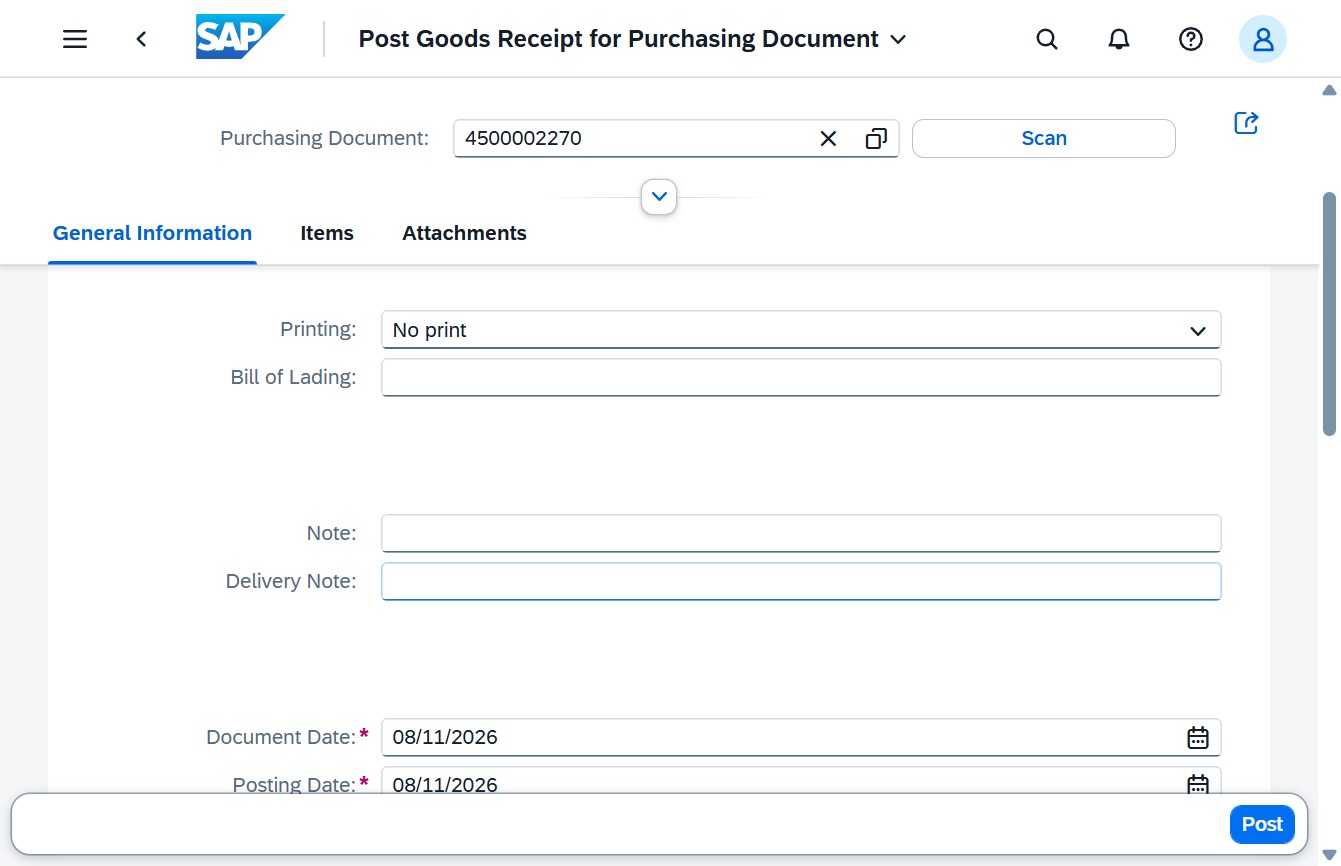Image resolution: width=1341 pixels, height=866 pixels.
Task: Open value help for Purchasing Document
Action: (876, 139)
